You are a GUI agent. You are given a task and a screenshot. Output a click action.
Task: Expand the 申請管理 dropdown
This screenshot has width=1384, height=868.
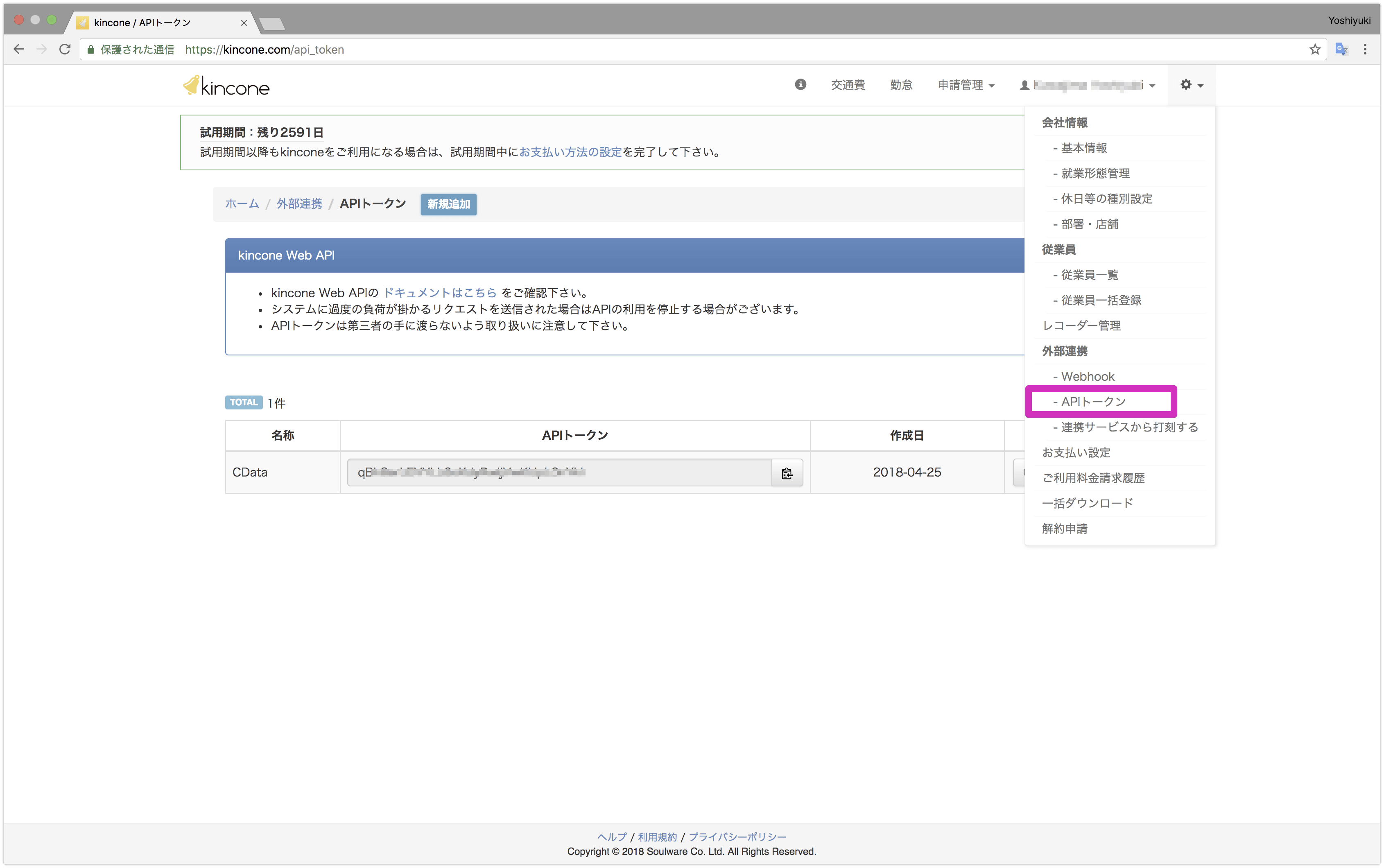tap(966, 85)
